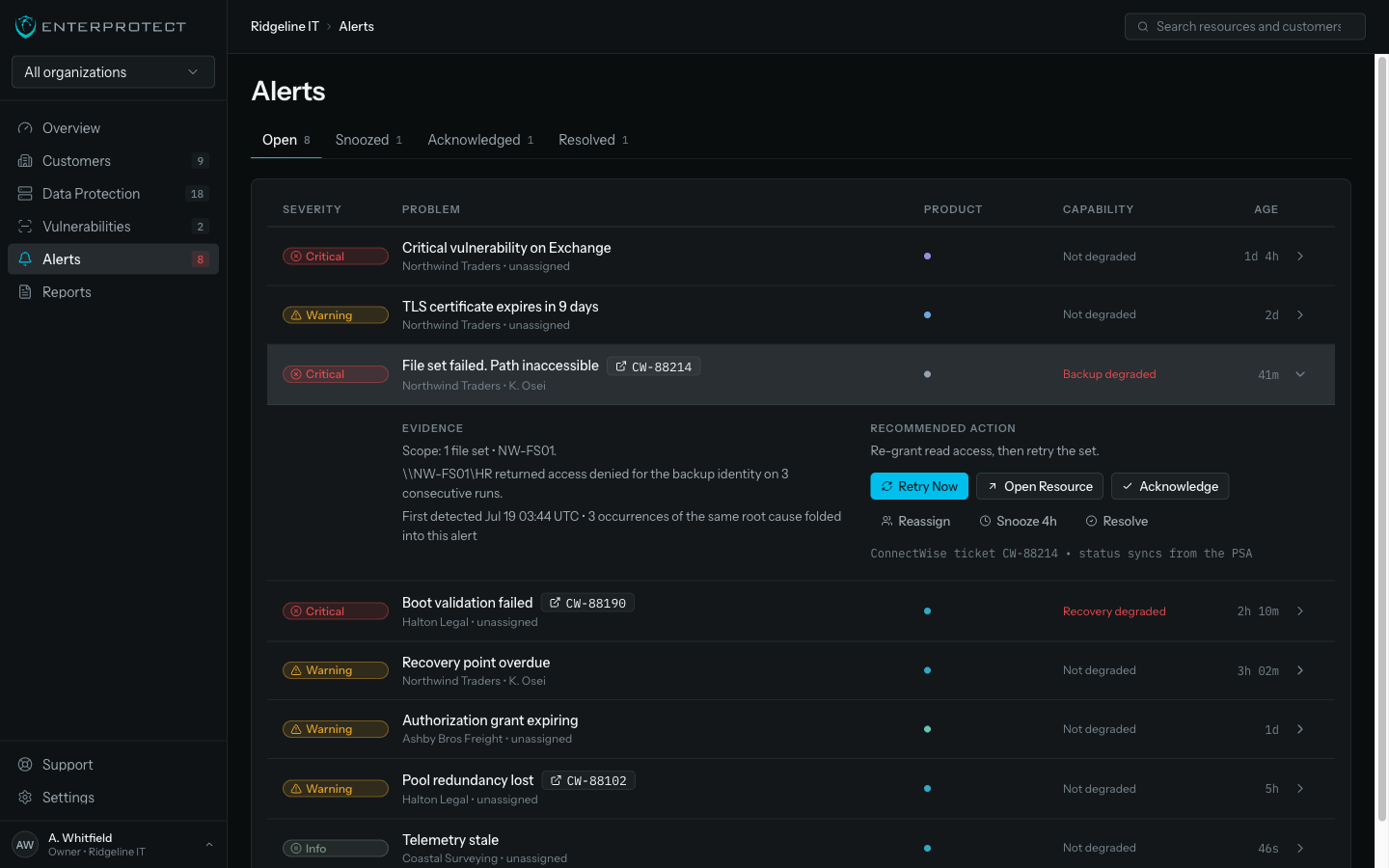Viewport: 1389px width, 868px height.
Task: Click the Severity column header
Action: [312, 209]
